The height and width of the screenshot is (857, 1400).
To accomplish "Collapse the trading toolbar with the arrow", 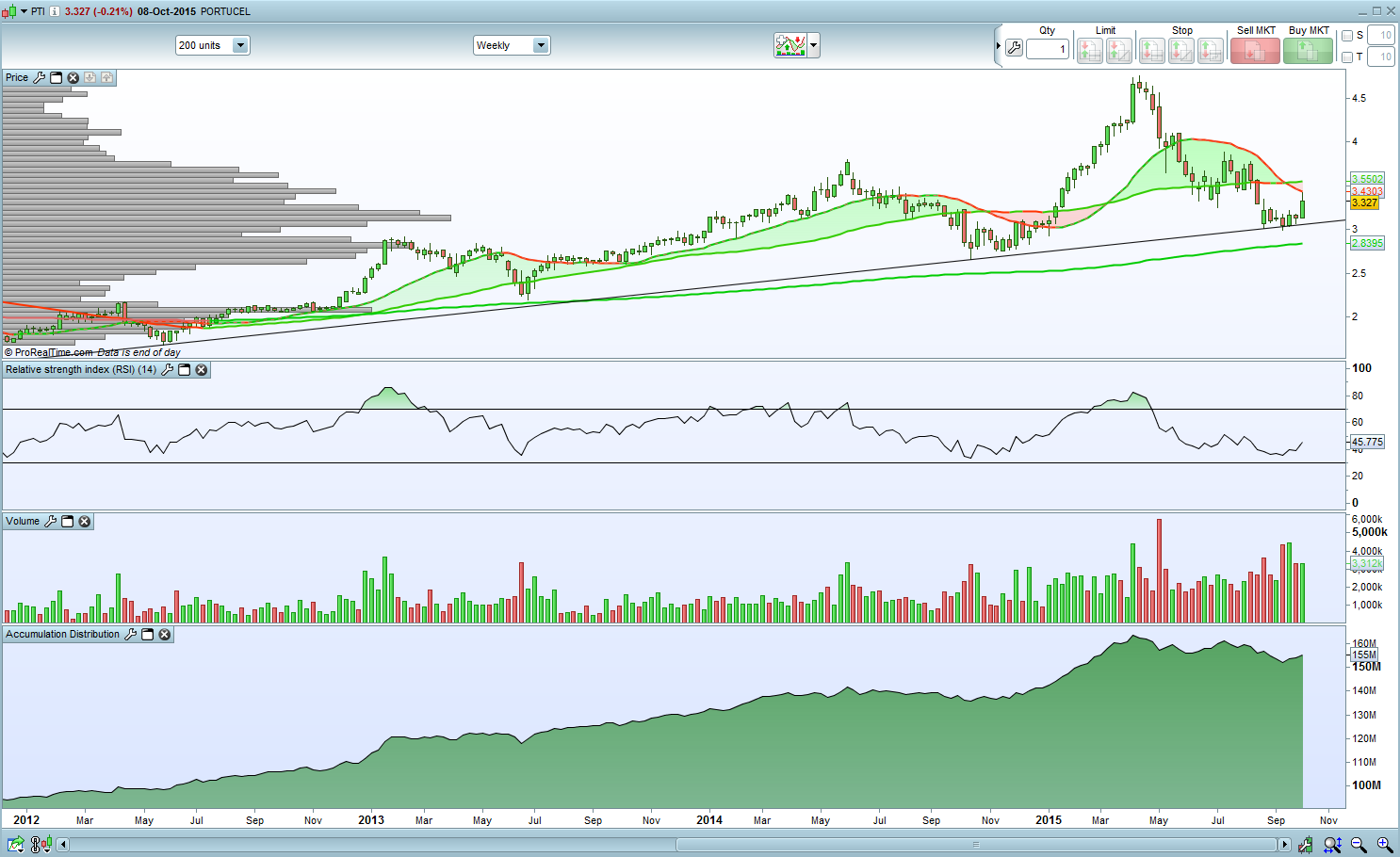I will tap(998, 46).
